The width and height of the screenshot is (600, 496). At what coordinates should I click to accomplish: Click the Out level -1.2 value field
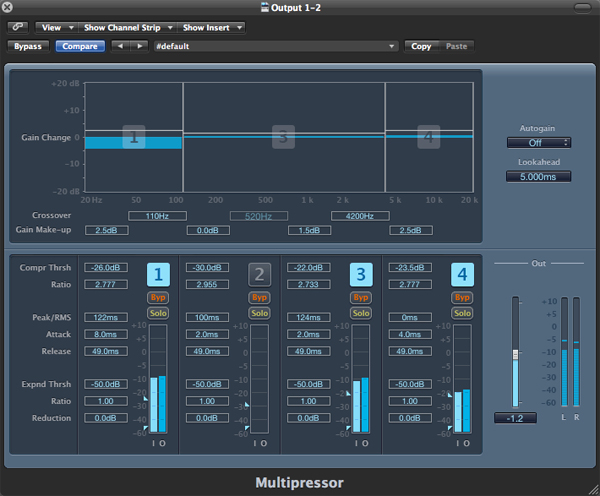(515, 418)
